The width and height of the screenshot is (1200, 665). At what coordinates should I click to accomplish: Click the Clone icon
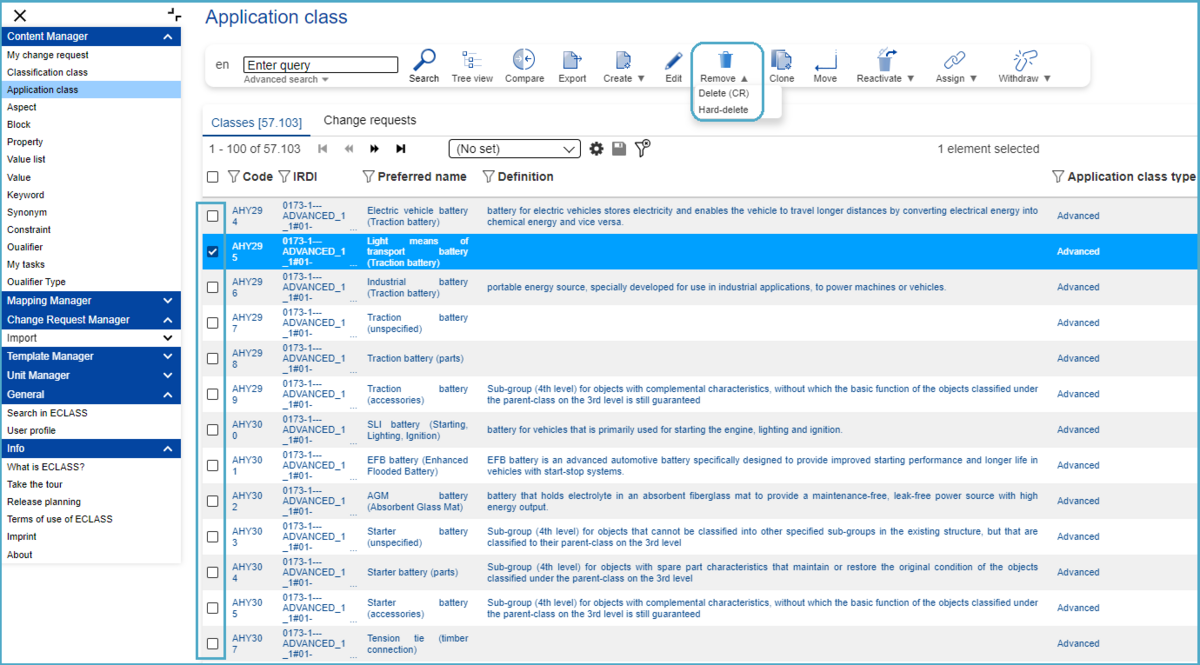(x=782, y=61)
